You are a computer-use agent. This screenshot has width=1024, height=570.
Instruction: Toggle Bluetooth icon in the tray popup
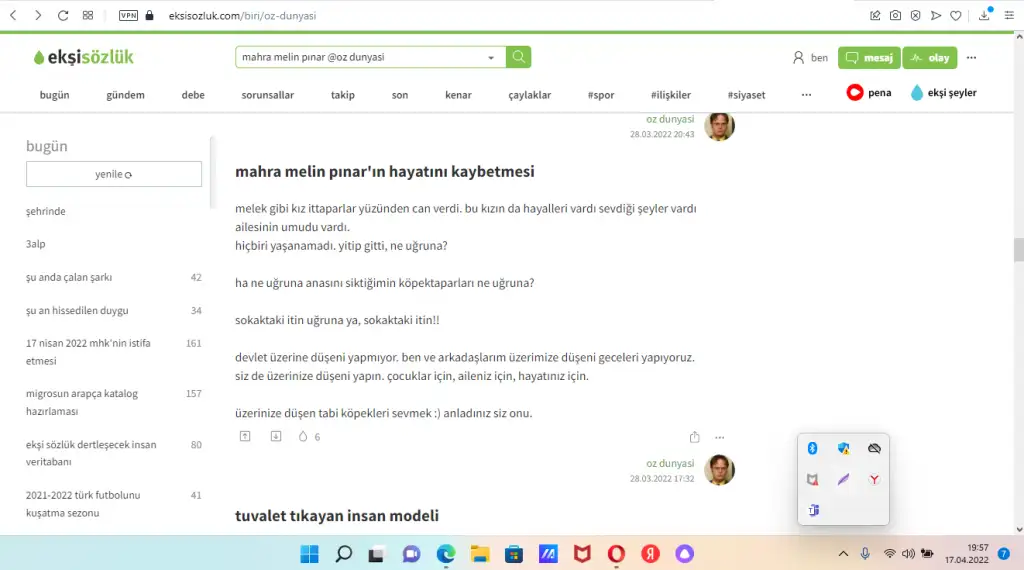pyautogui.click(x=813, y=449)
